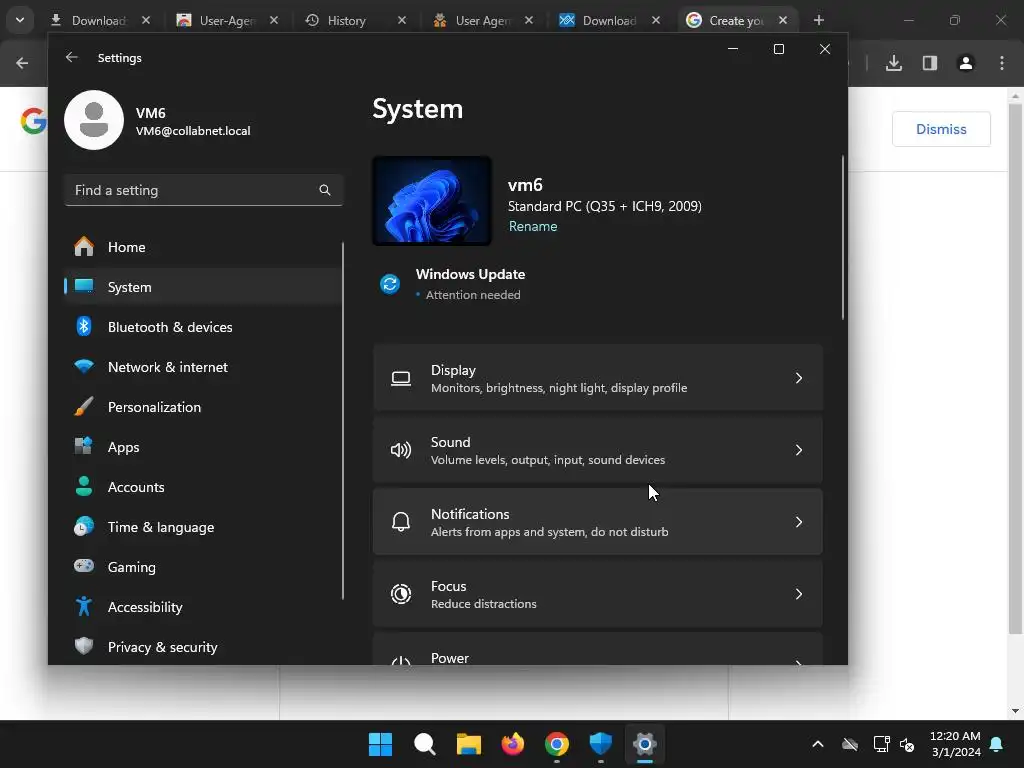Image resolution: width=1024 pixels, height=768 pixels.
Task: Show hidden system tray icons
Action: (818, 744)
